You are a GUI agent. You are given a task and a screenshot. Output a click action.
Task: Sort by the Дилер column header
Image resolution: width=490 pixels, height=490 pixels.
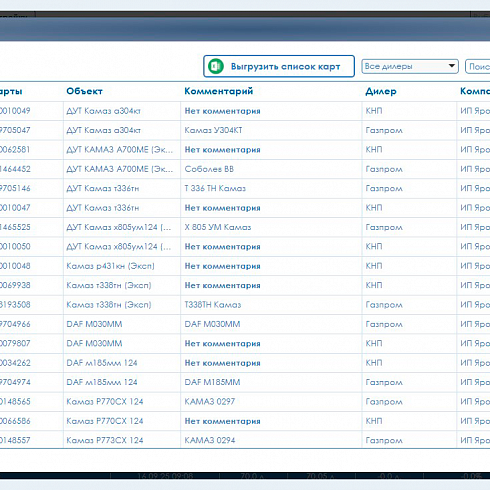pyautogui.click(x=381, y=91)
